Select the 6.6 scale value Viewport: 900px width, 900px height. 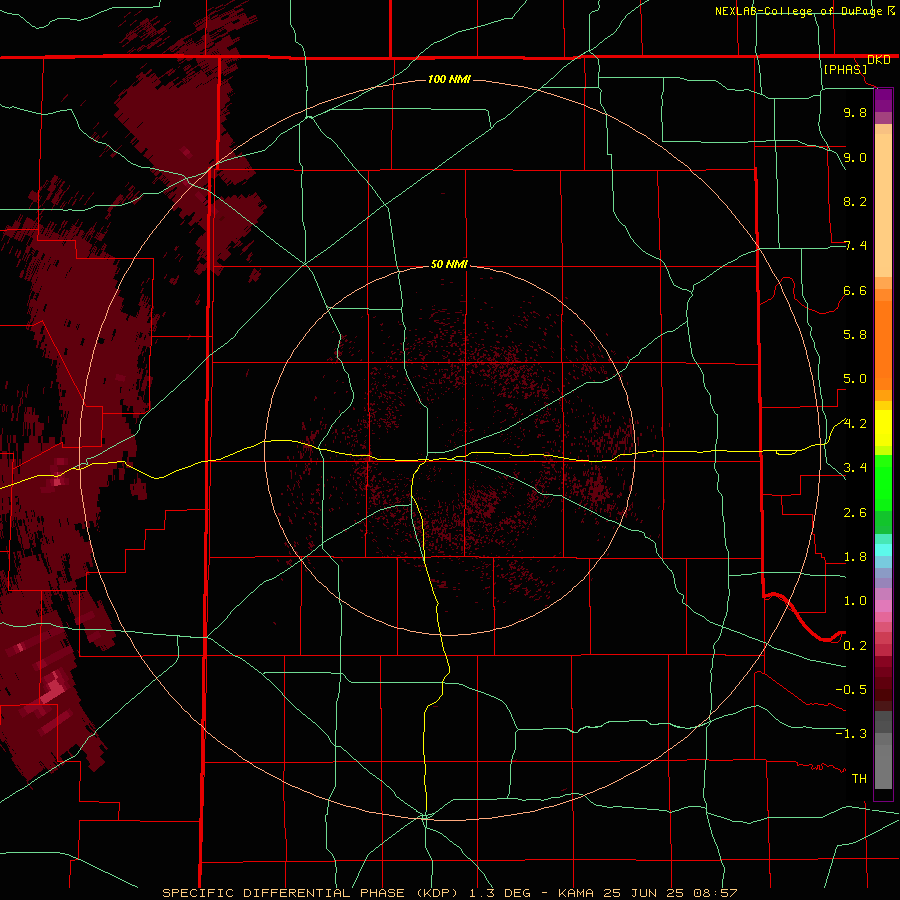(855, 290)
